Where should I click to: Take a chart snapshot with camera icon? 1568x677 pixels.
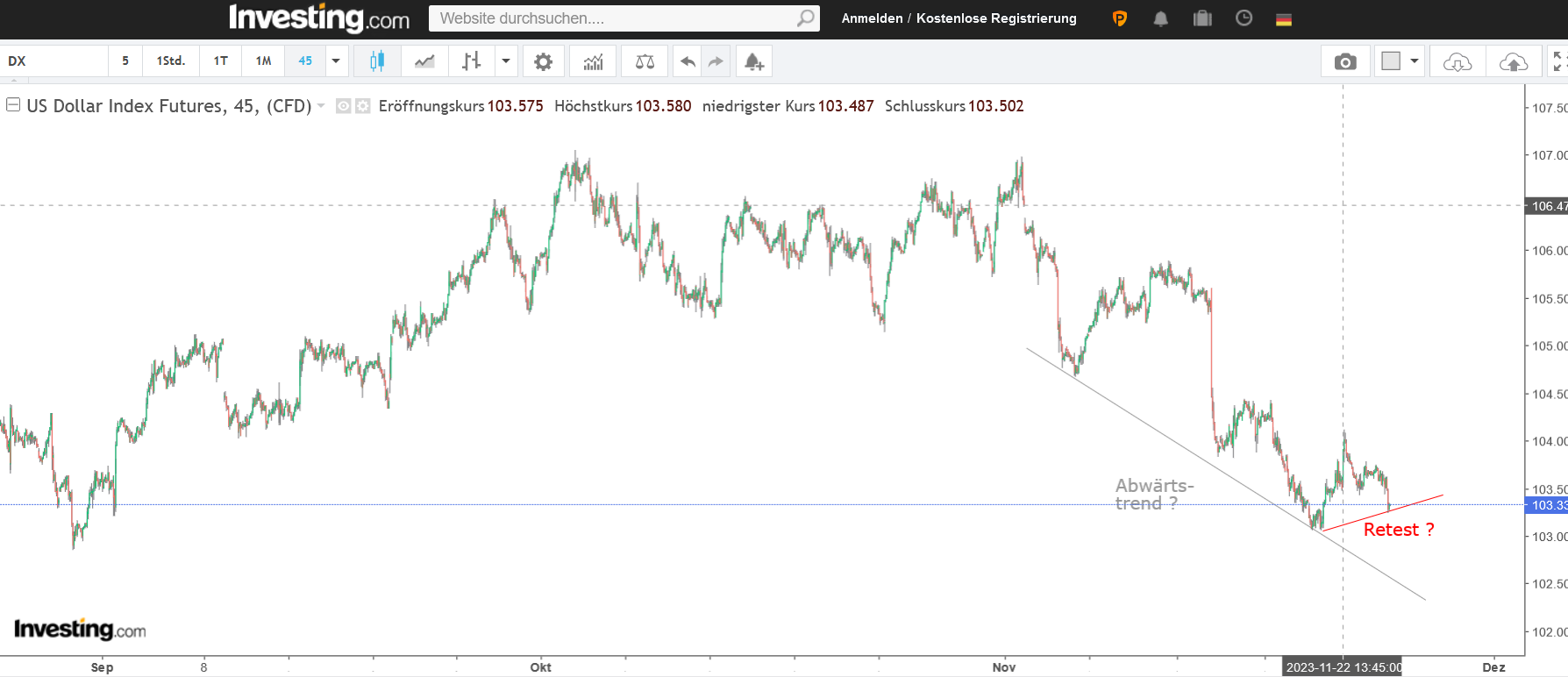click(1345, 61)
